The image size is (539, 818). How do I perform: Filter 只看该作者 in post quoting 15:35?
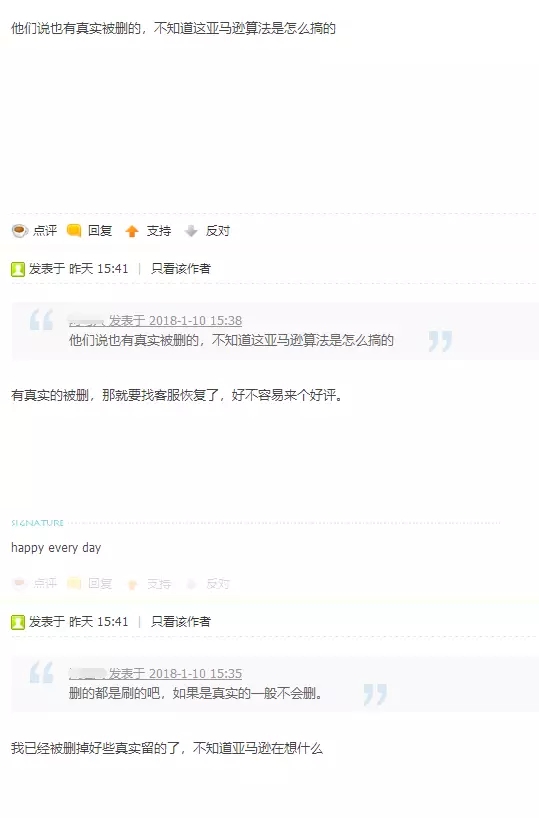pyautogui.click(x=181, y=622)
